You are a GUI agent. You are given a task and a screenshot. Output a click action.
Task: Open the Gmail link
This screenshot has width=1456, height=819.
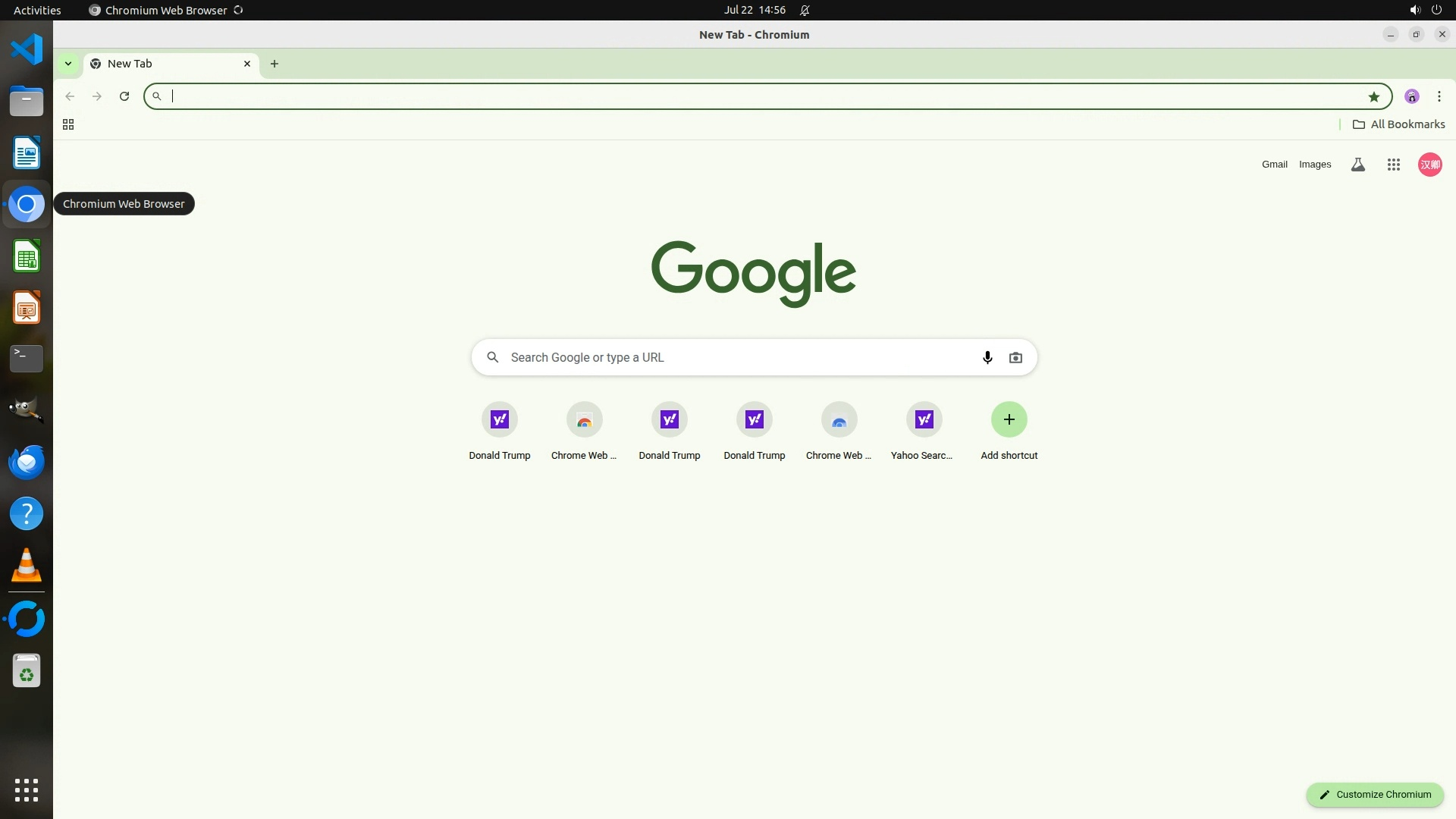click(1274, 165)
